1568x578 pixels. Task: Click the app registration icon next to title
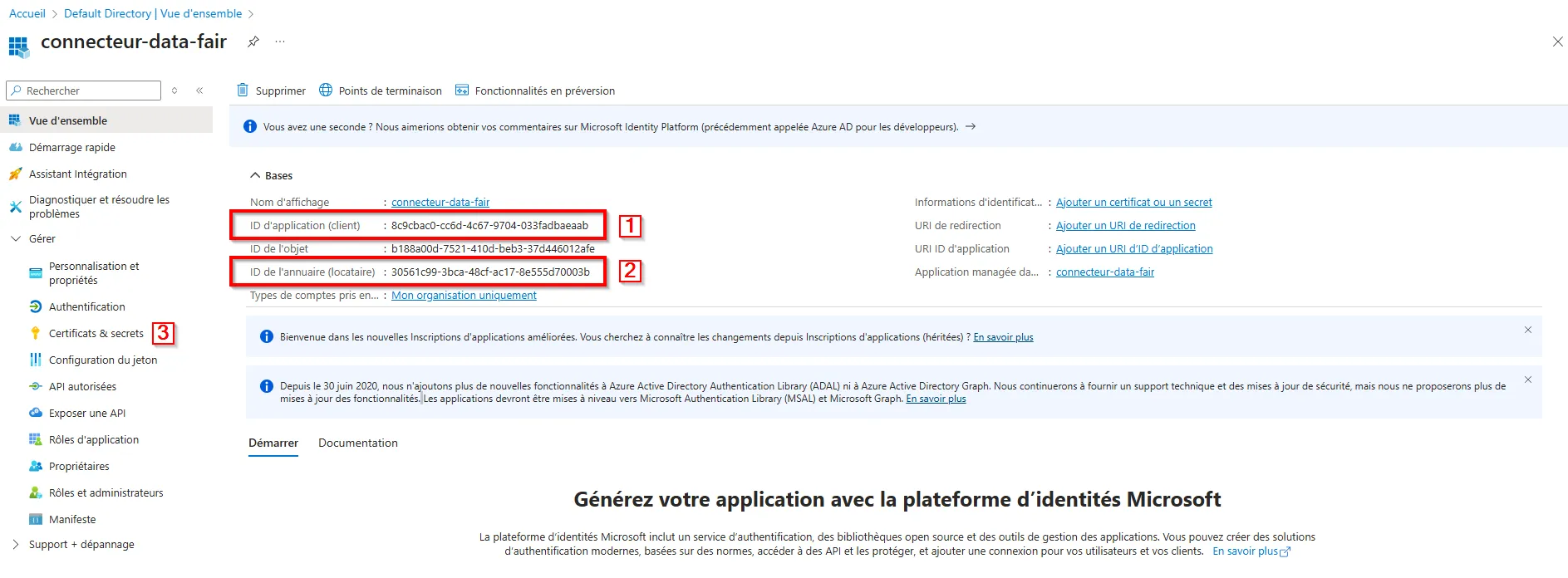[x=18, y=47]
